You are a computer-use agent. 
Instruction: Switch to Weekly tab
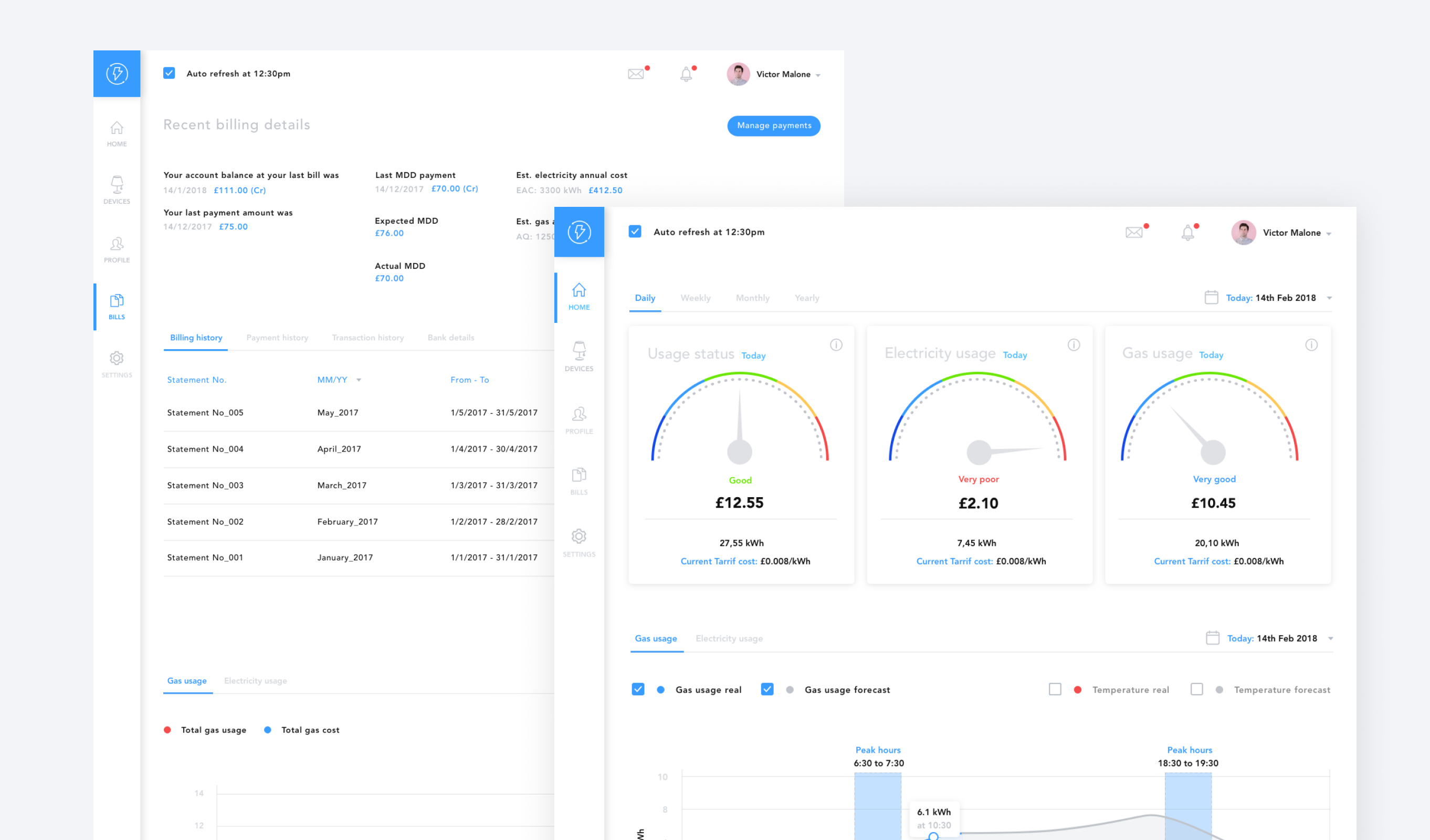695,298
